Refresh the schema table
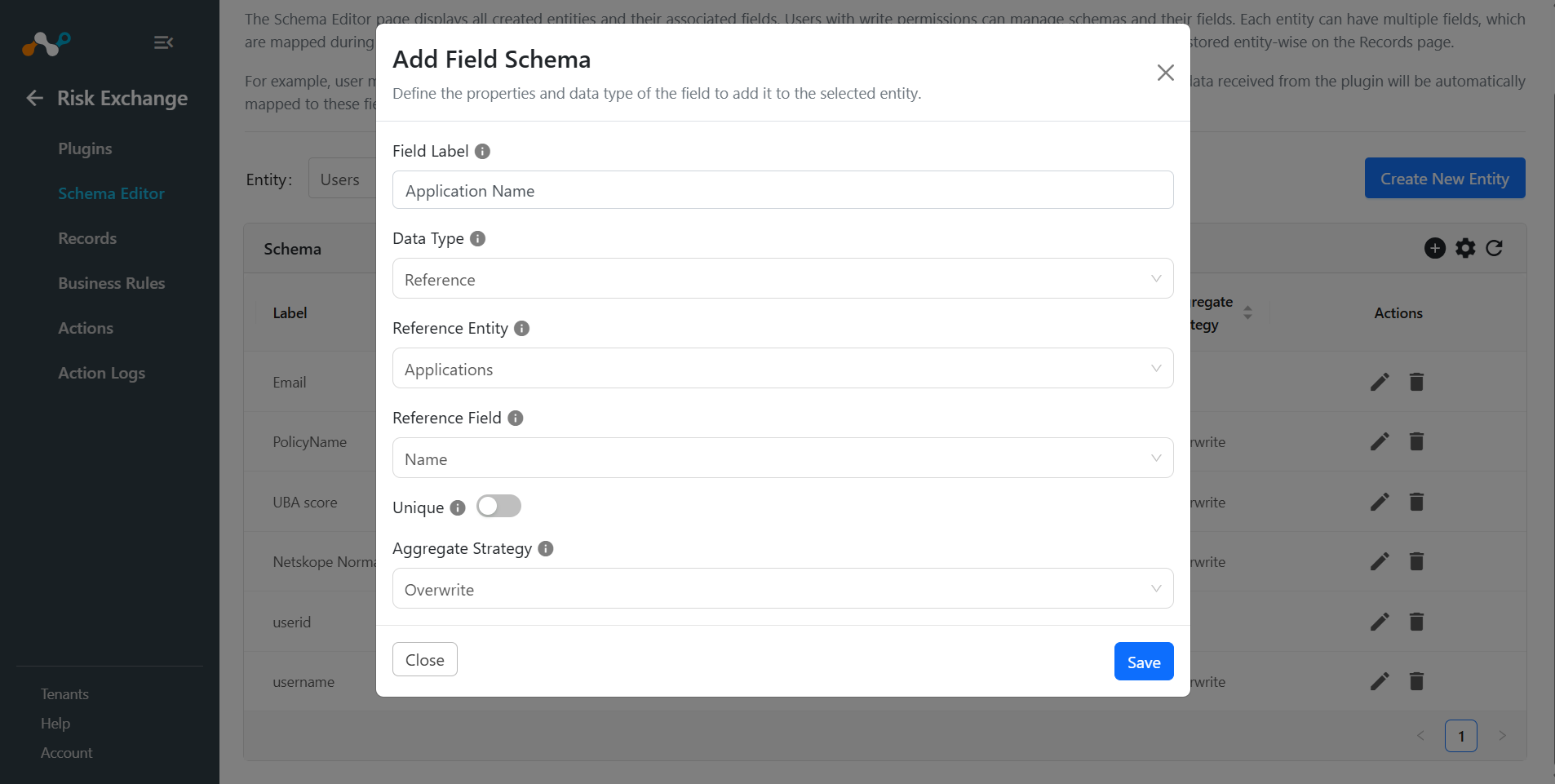The height and width of the screenshot is (784, 1555). click(x=1494, y=248)
